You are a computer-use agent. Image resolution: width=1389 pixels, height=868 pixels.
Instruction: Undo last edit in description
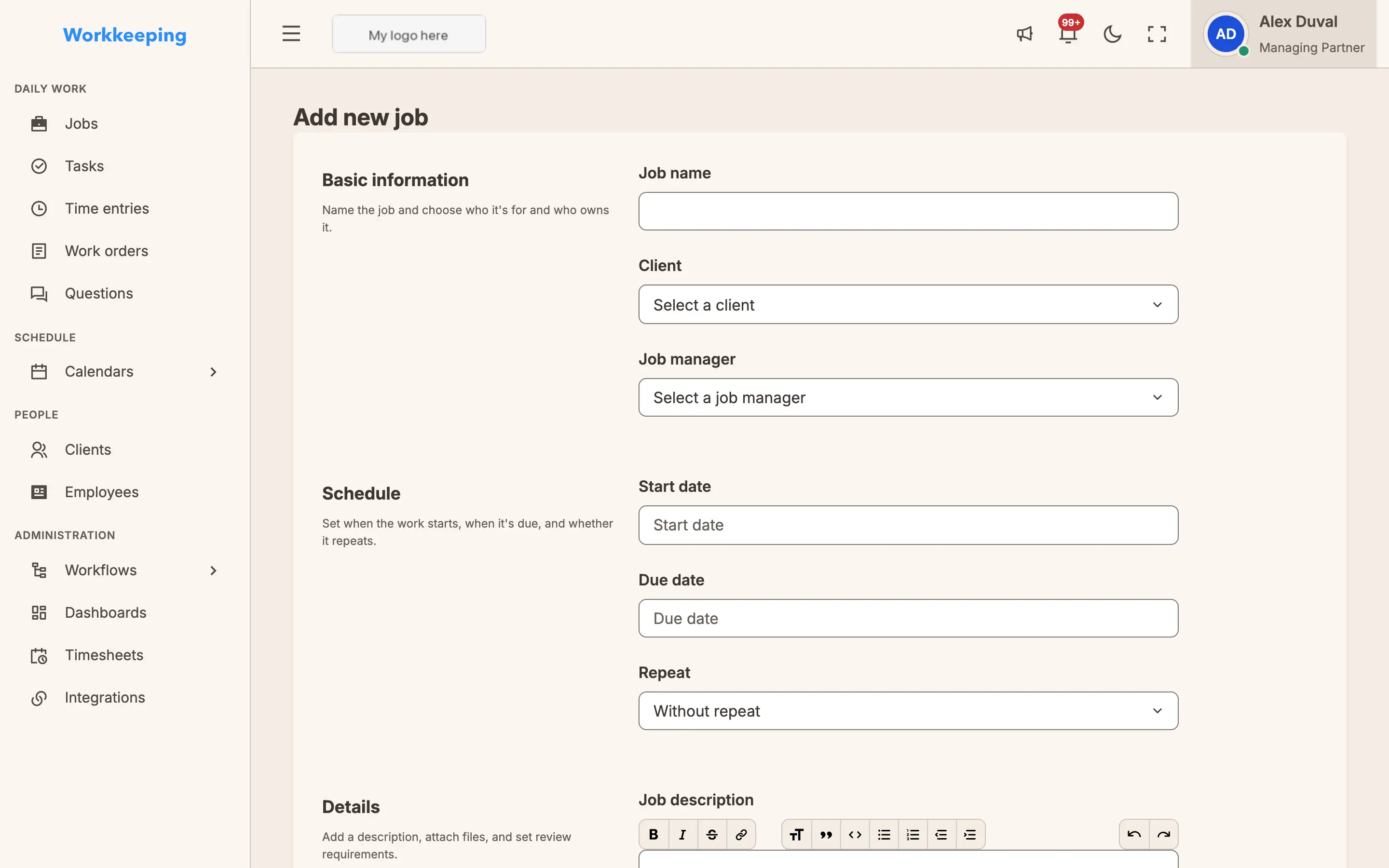1134,834
